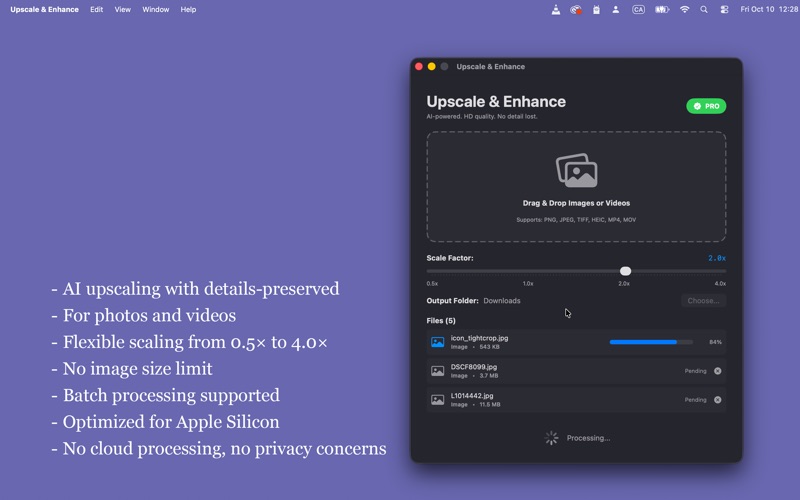Move the Scale Factor slider knob
This screenshot has width=800, height=500.
(x=626, y=271)
